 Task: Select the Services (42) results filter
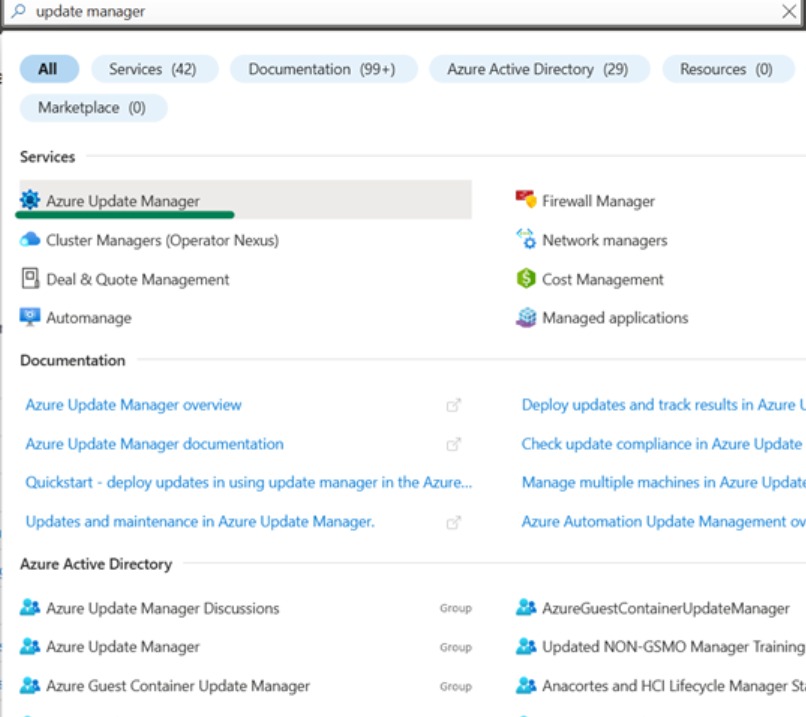[154, 68]
